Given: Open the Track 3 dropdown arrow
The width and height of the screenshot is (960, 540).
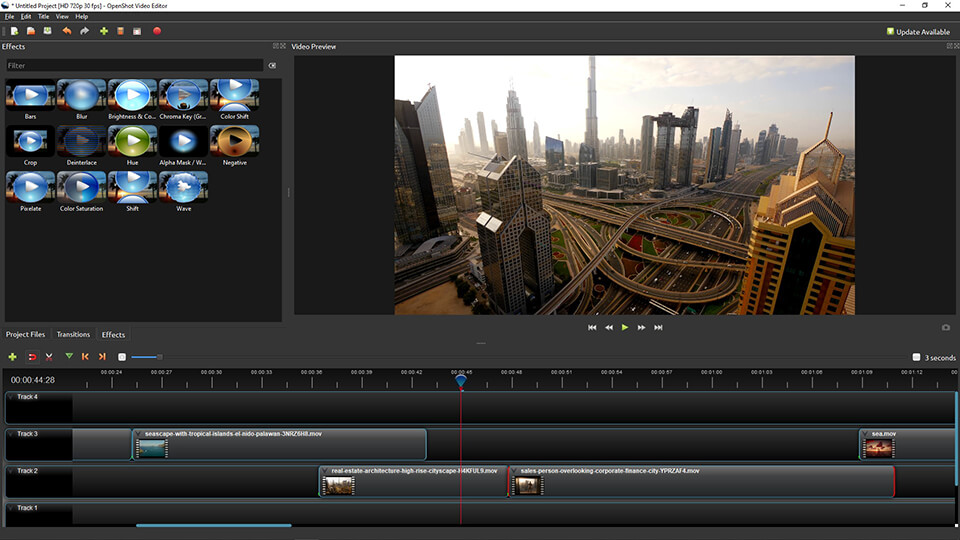Looking at the screenshot, I should [x=11, y=434].
